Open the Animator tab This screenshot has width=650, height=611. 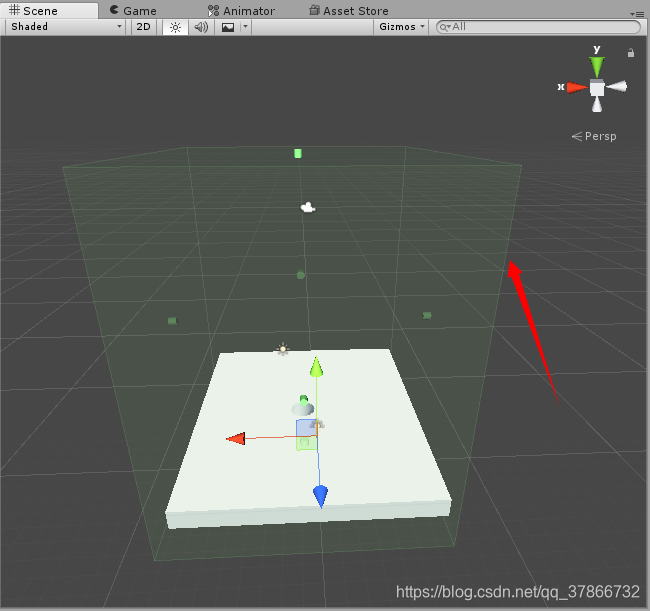coord(241,10)
